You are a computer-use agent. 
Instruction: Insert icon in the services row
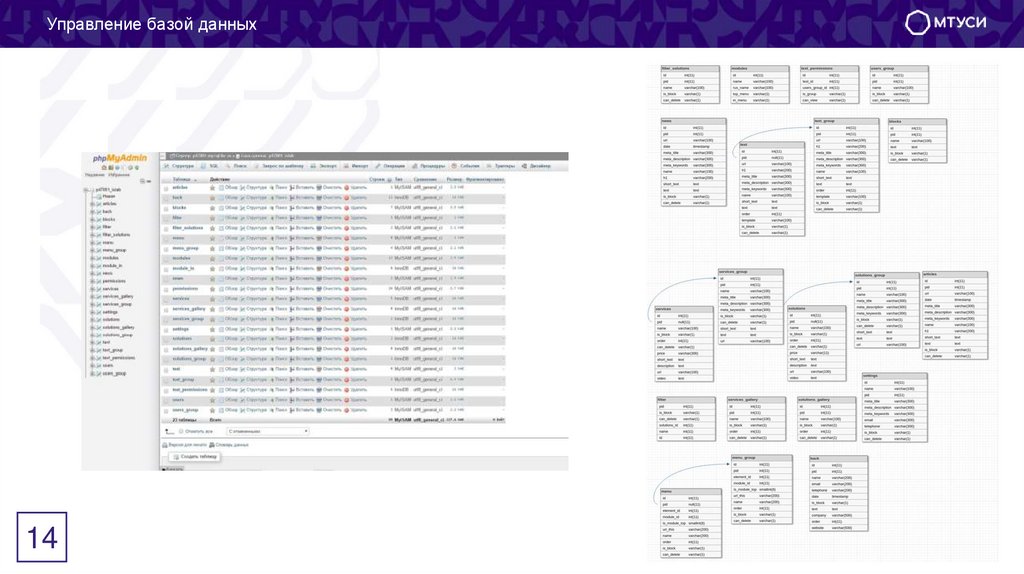(292, 299)
